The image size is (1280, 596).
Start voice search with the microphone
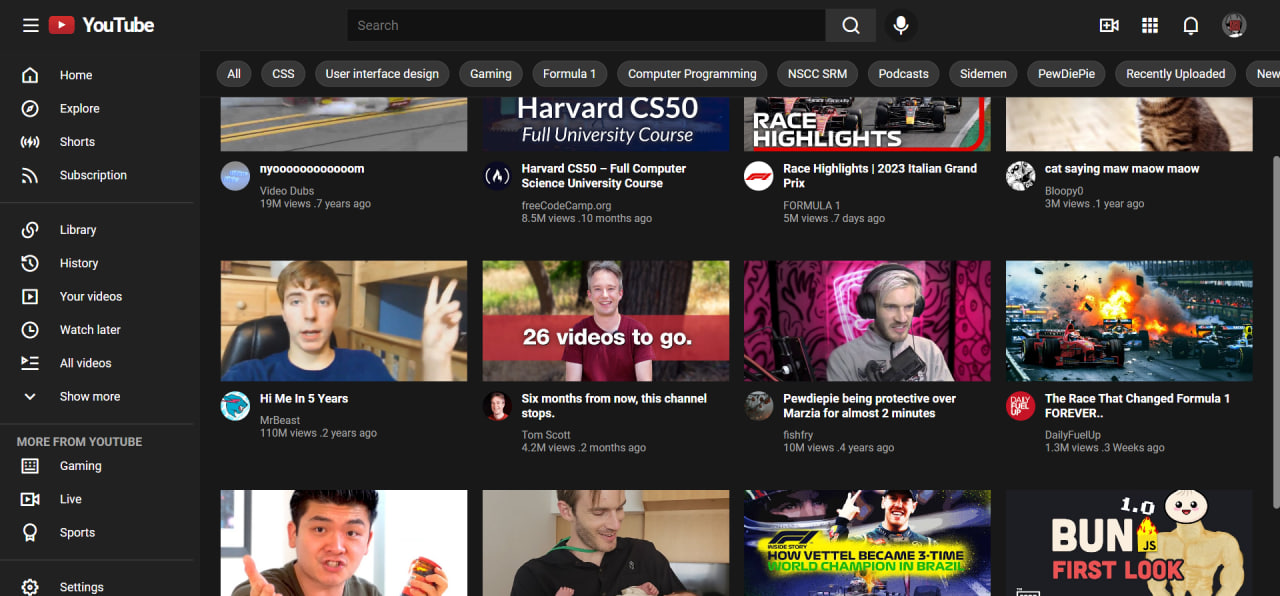pyautogui.click(x=901, y=26)
